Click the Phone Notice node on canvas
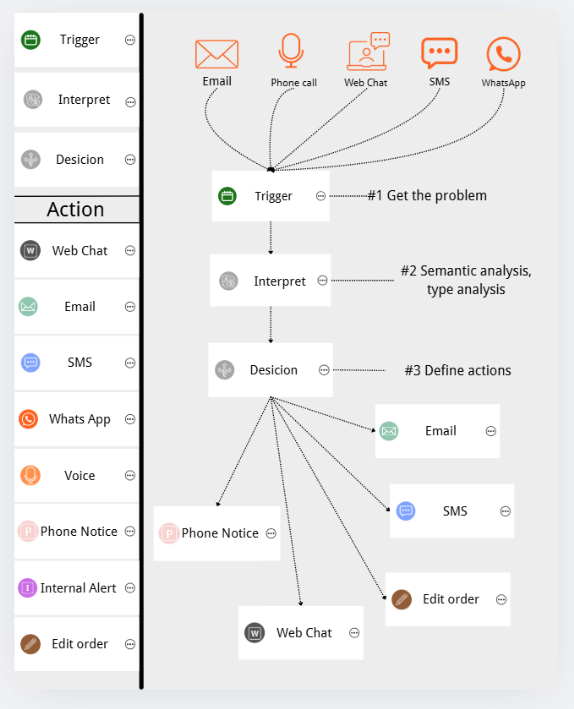This screenshot has width=574, height=709. (x=217, y=534)
